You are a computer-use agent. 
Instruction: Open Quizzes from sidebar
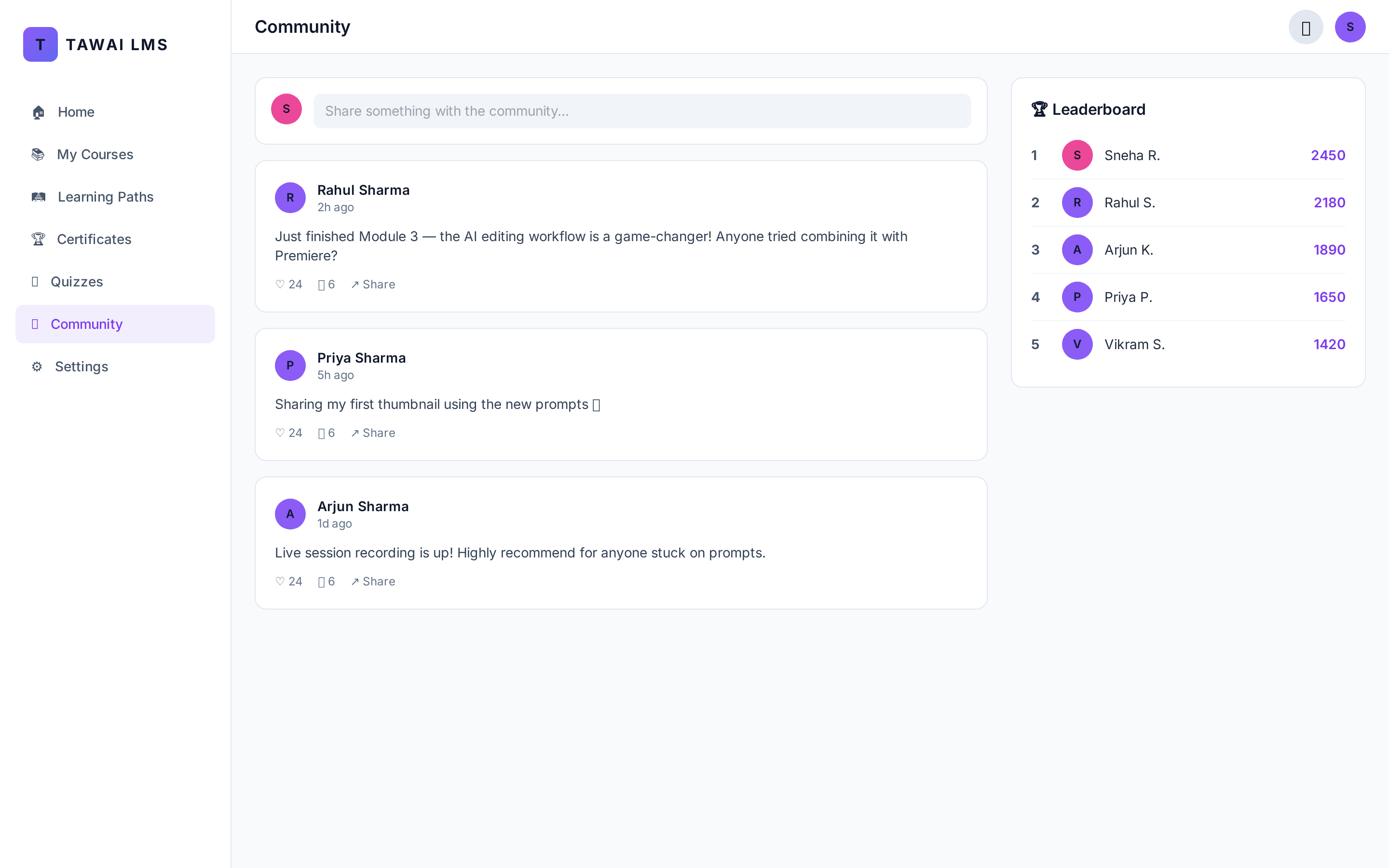point(115,282)
